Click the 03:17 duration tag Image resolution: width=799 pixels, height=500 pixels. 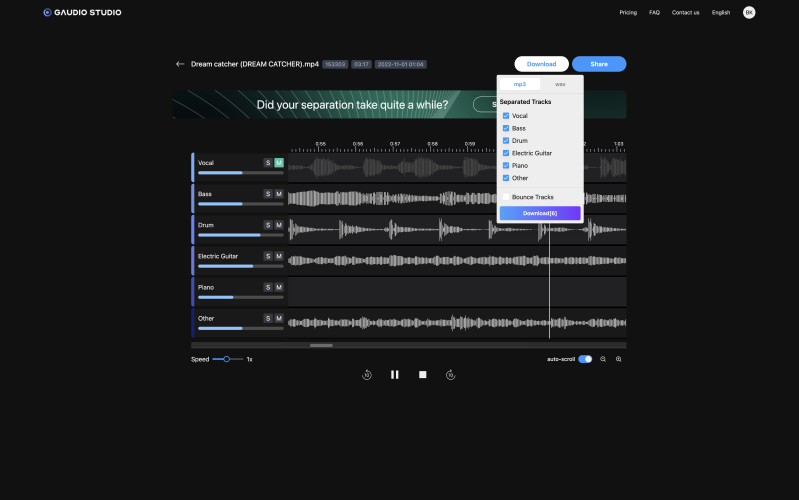tap(361, 64)
